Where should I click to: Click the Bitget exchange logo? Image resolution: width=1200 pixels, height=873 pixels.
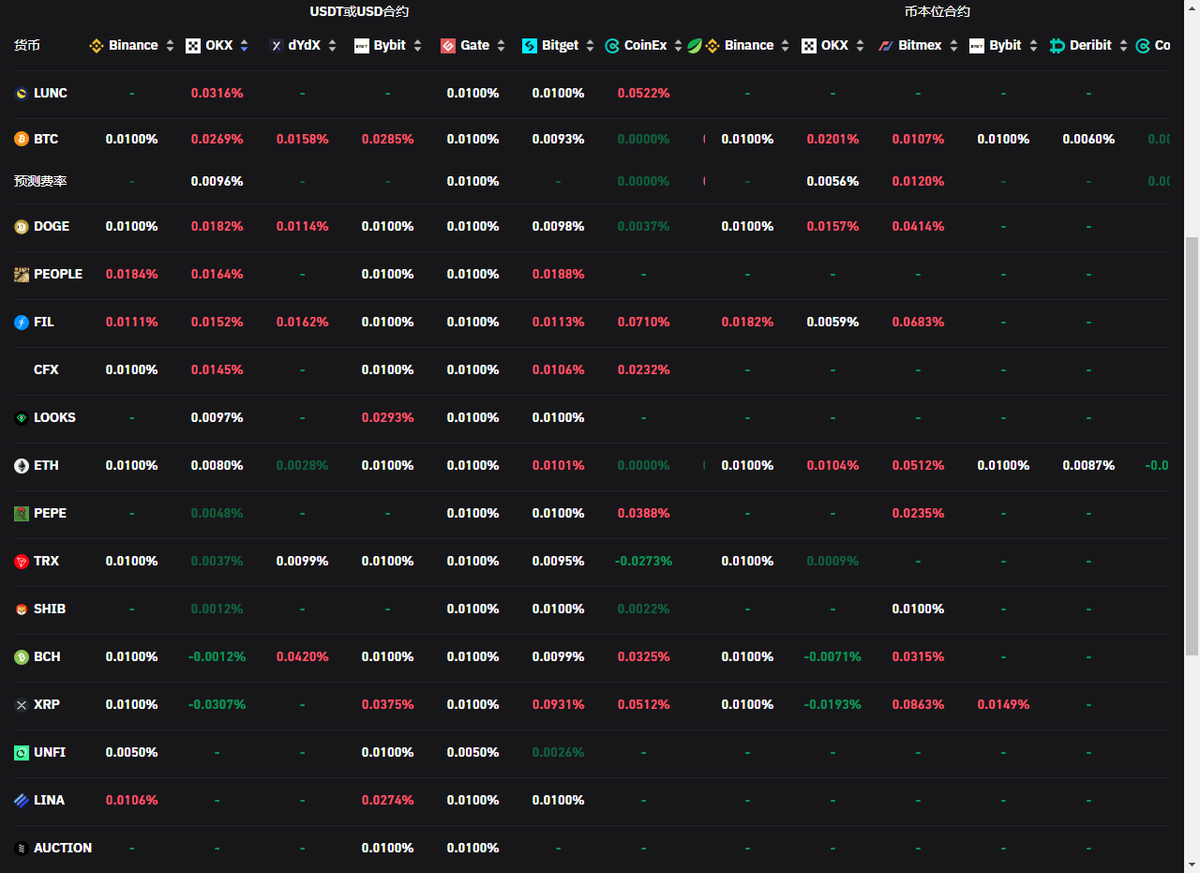(x=529, y=46)
